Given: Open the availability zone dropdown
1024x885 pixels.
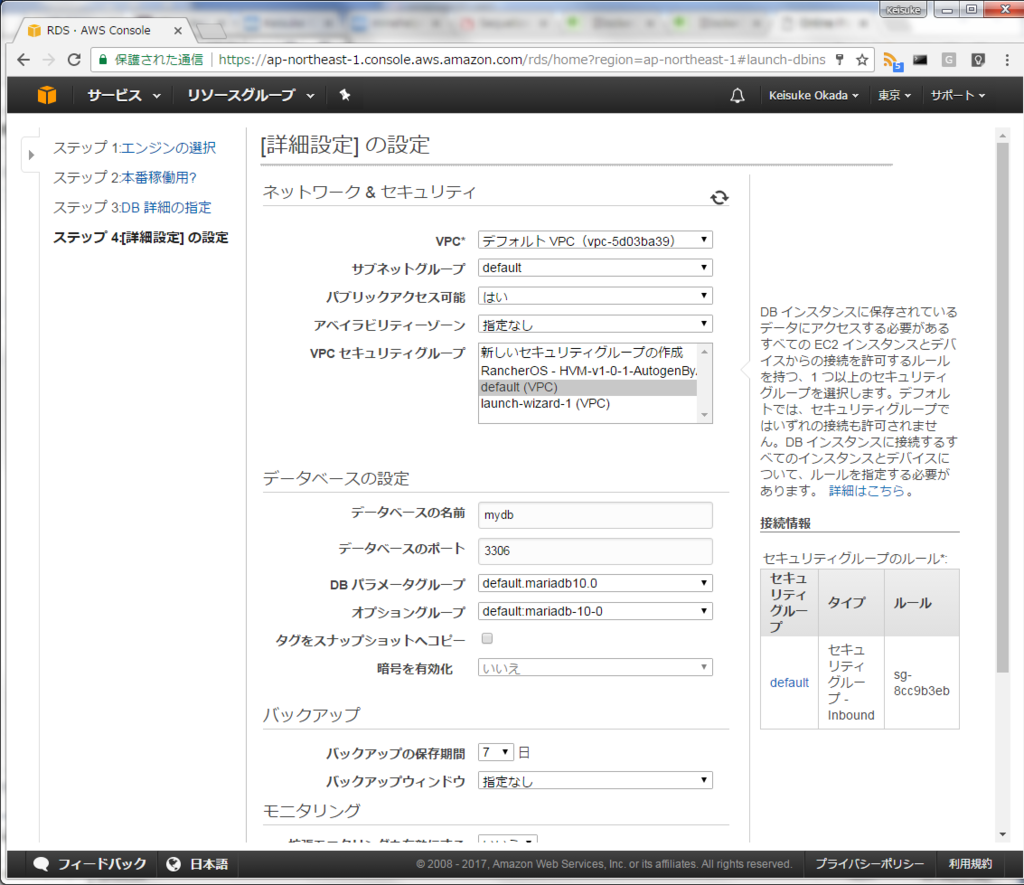Looking at the screenshot, I should point(595,324).
